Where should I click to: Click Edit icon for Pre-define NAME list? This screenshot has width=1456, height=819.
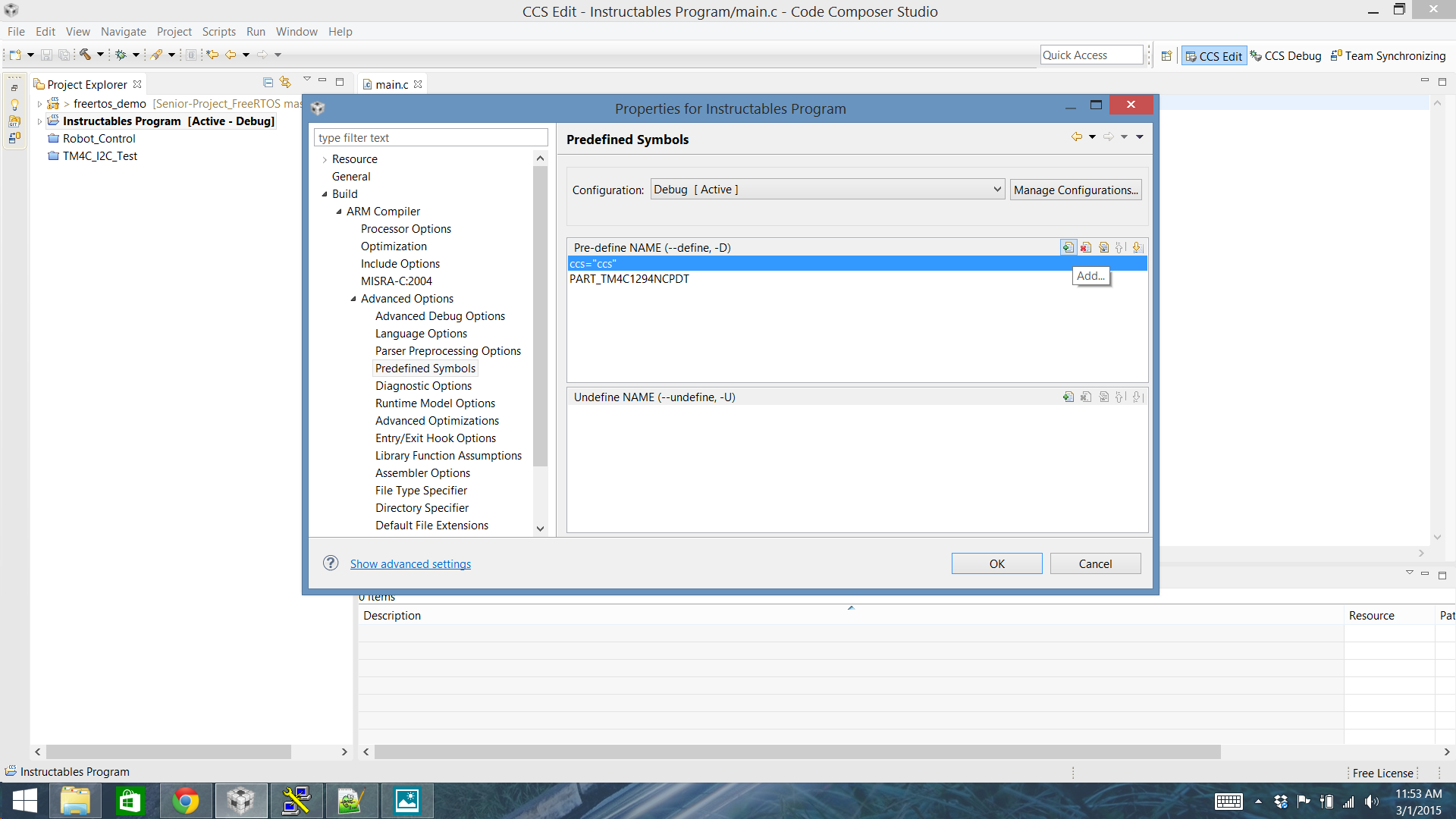point(1103,247)
